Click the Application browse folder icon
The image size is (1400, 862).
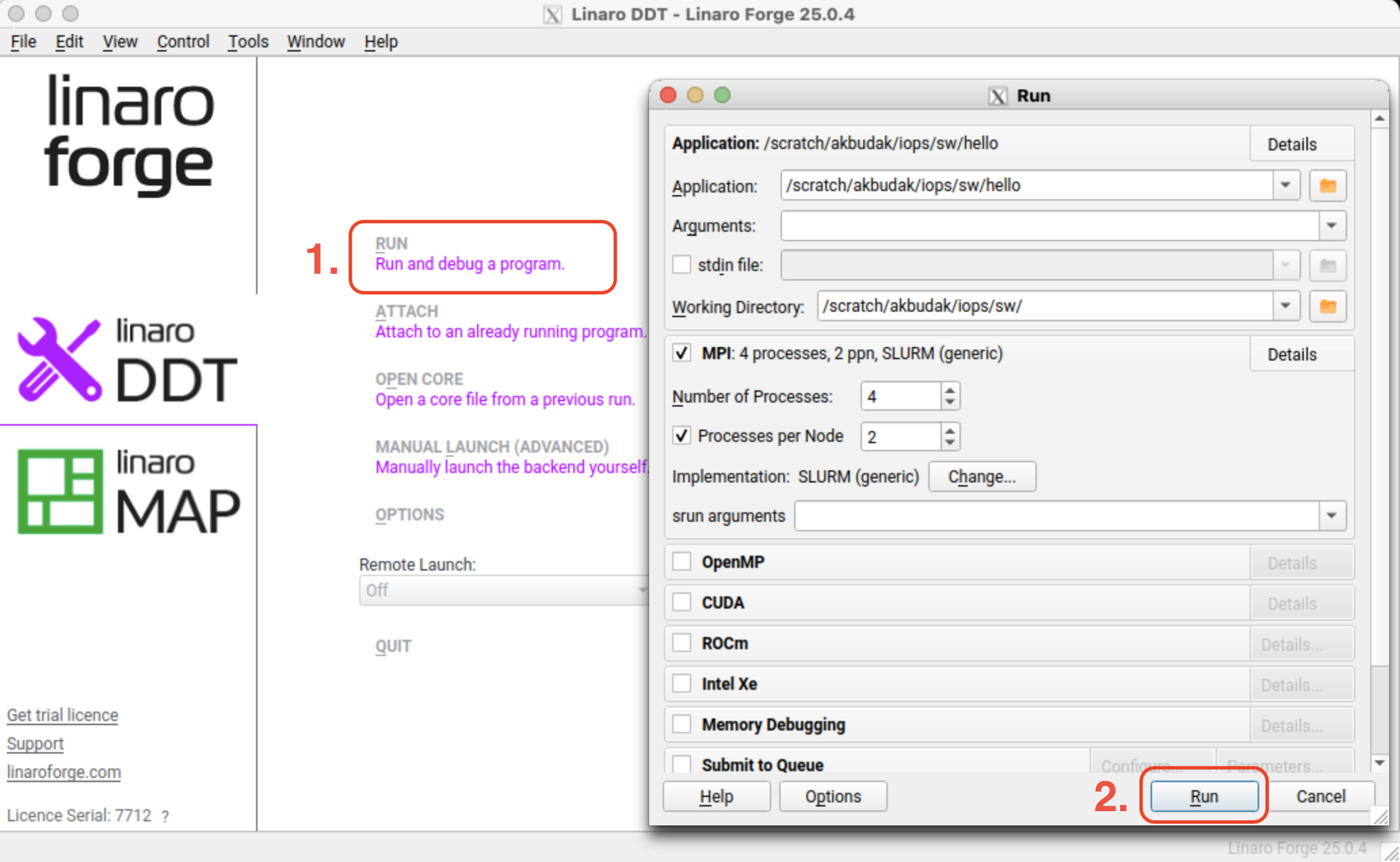point(1327,186)
